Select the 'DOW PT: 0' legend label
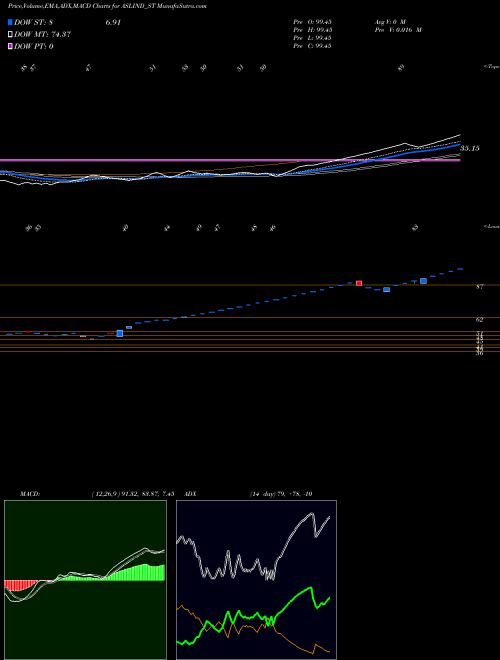 click(34, 46)
